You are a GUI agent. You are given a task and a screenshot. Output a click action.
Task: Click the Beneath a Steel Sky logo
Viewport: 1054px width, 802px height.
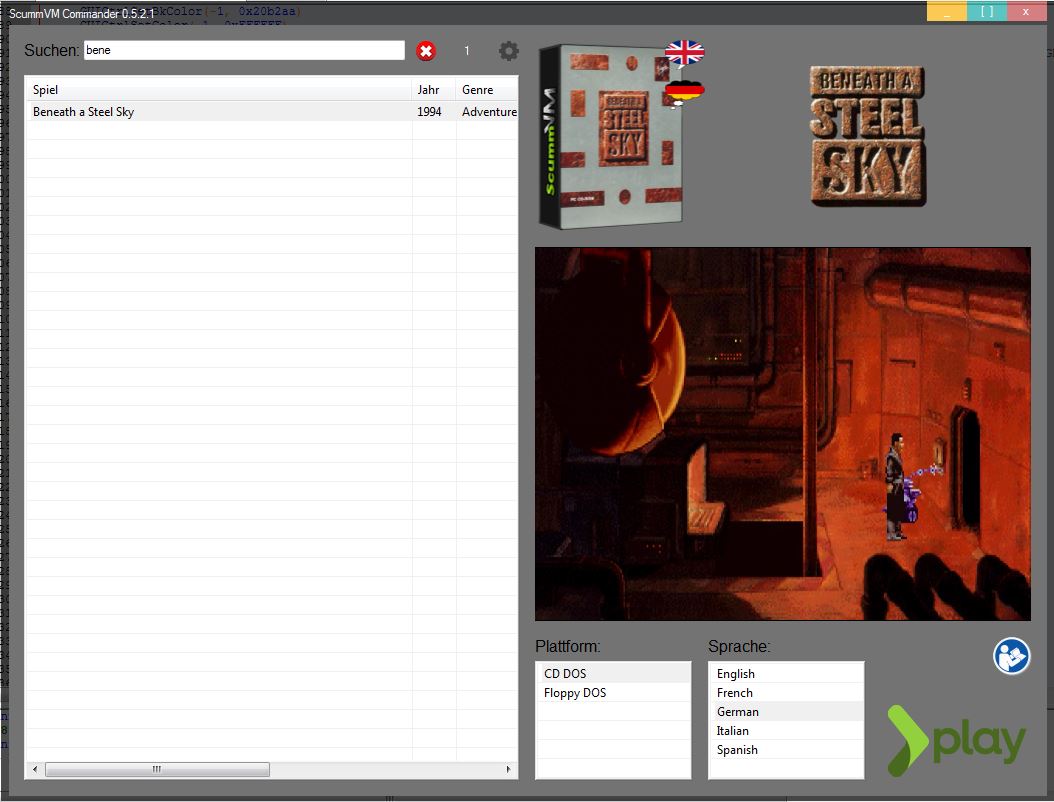tap(867, 136)
